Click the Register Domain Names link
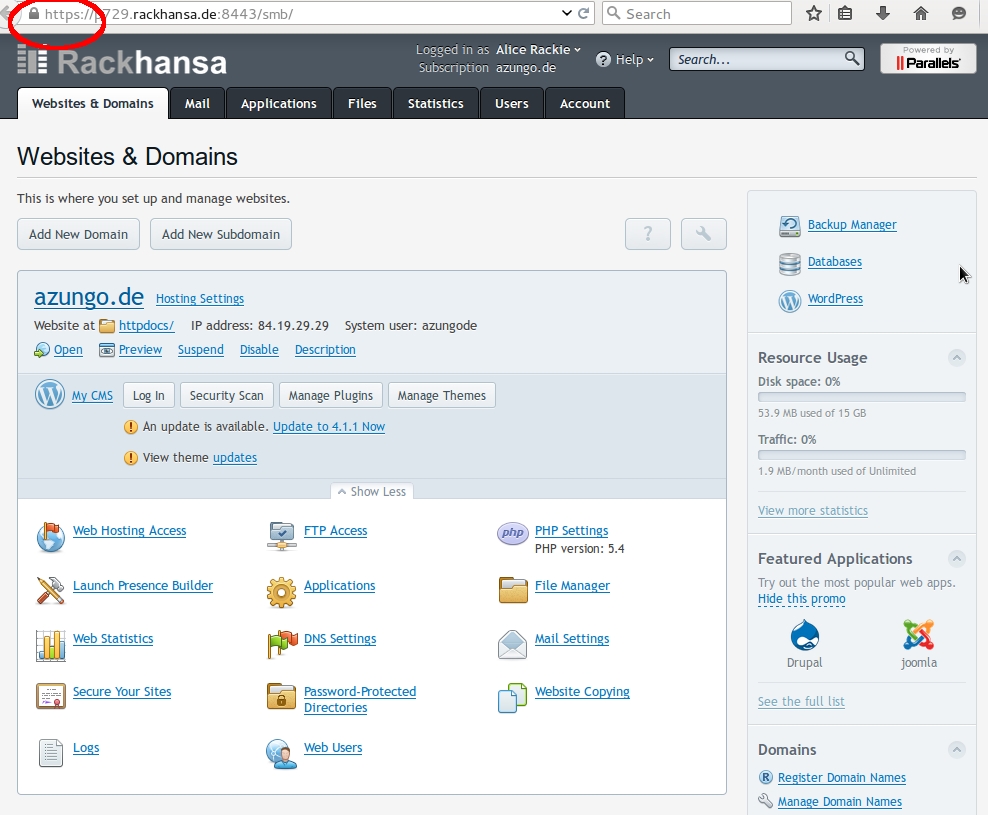The height and width of the screenshot is (815, 988). (842, 778)
